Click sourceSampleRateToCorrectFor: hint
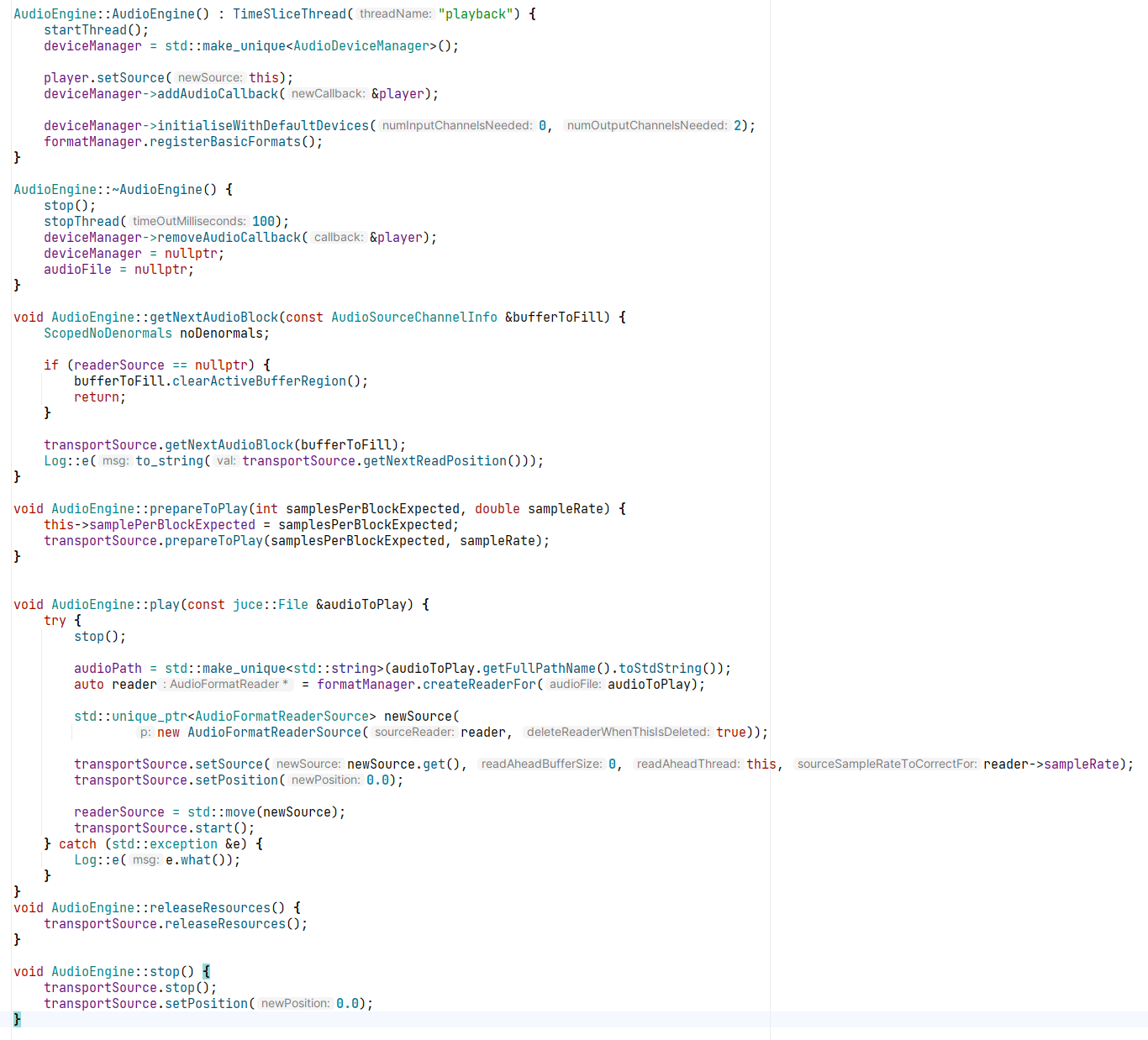The height and width of the screenshot is (1040, 1148). coord(887,764)
